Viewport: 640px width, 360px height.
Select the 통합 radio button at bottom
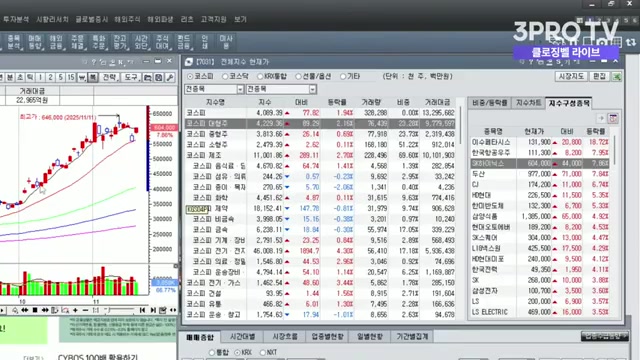click(x=212, y=352)
